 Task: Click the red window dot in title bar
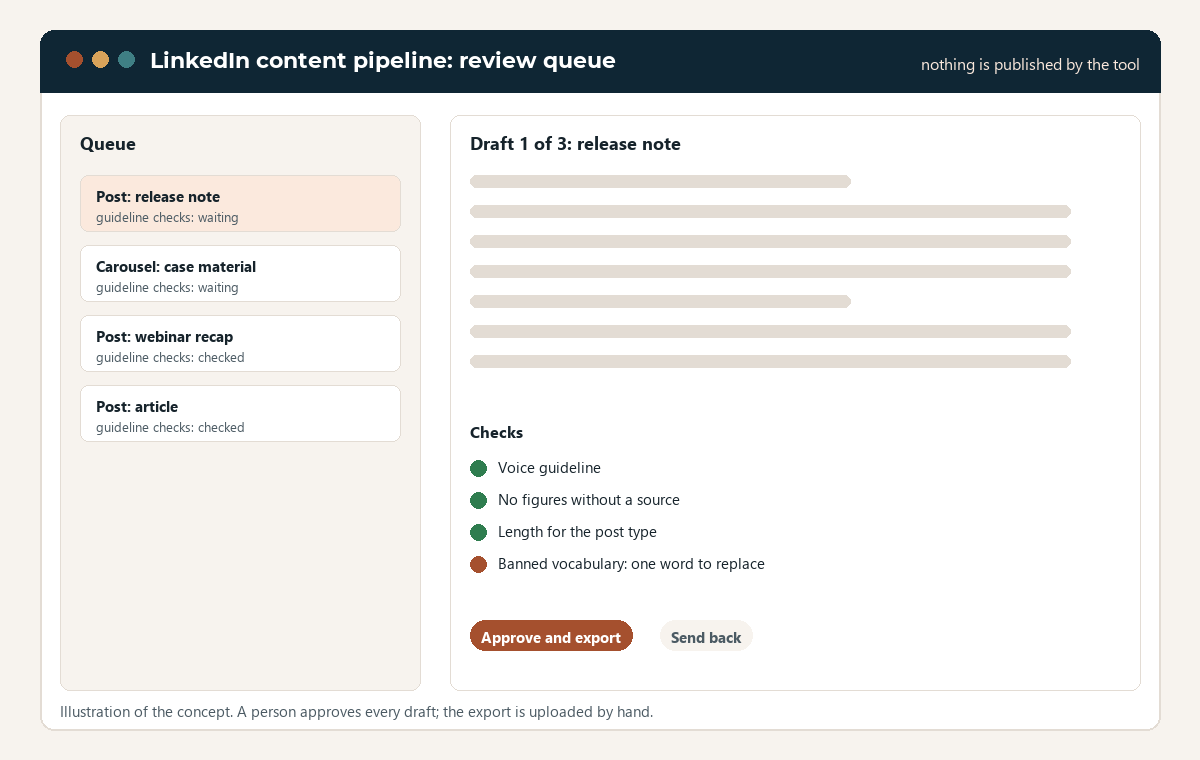pos(74,60)
